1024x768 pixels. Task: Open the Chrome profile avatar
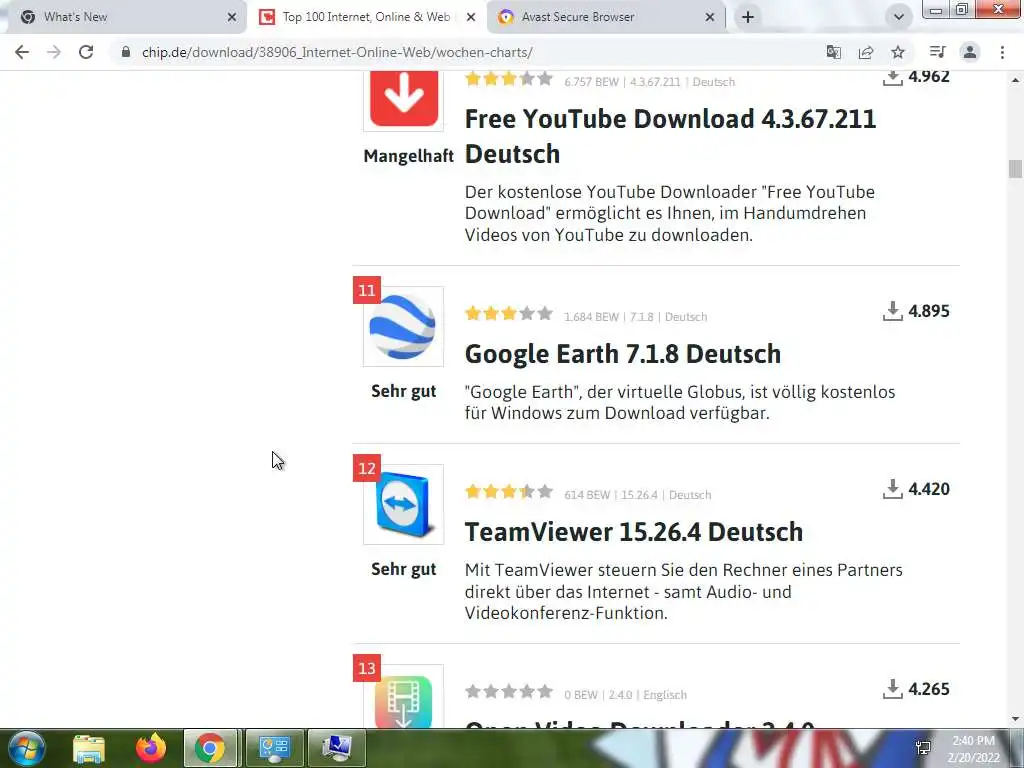970,52
